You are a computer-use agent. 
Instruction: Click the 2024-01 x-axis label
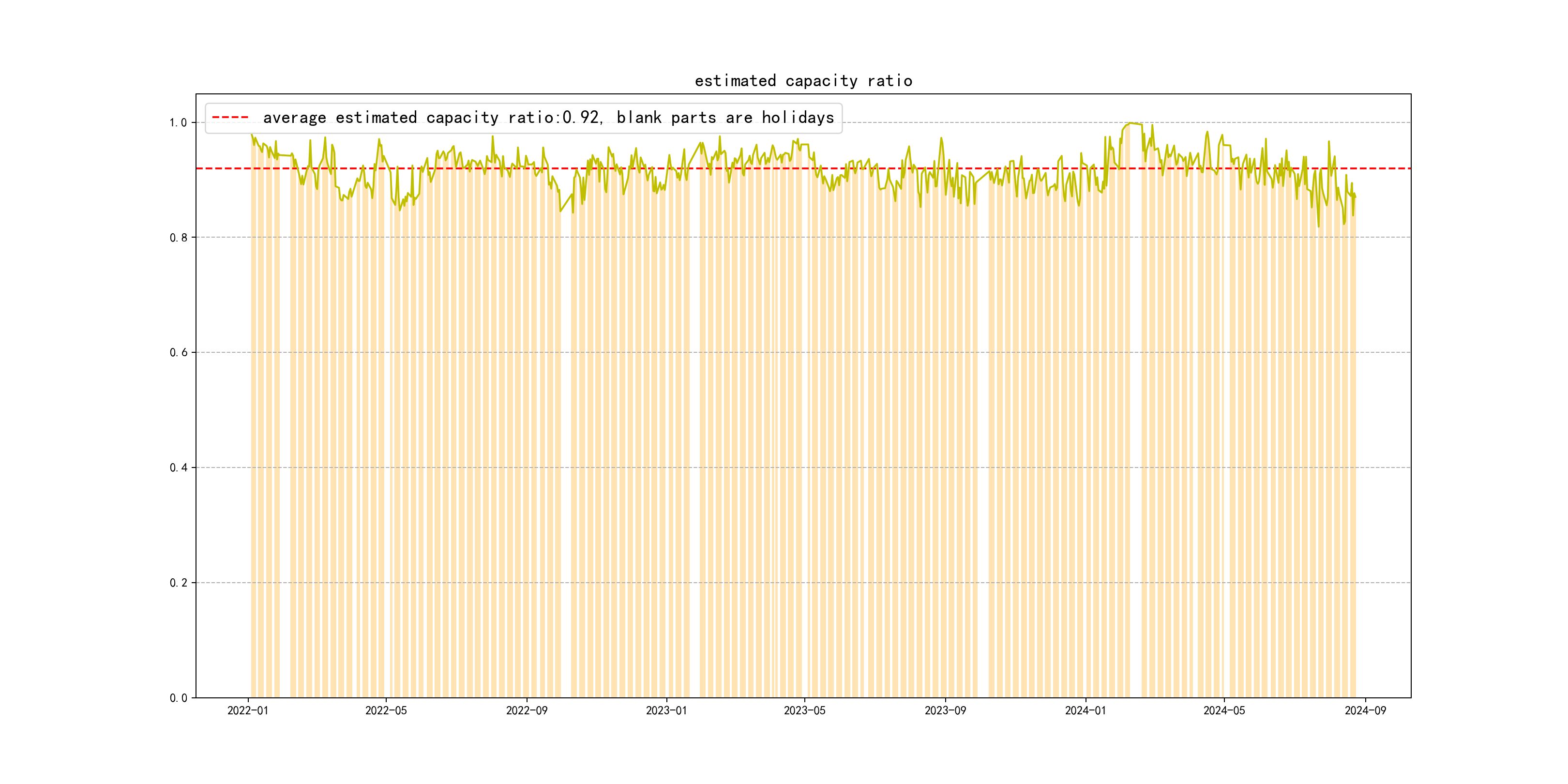pos(1086,710)
